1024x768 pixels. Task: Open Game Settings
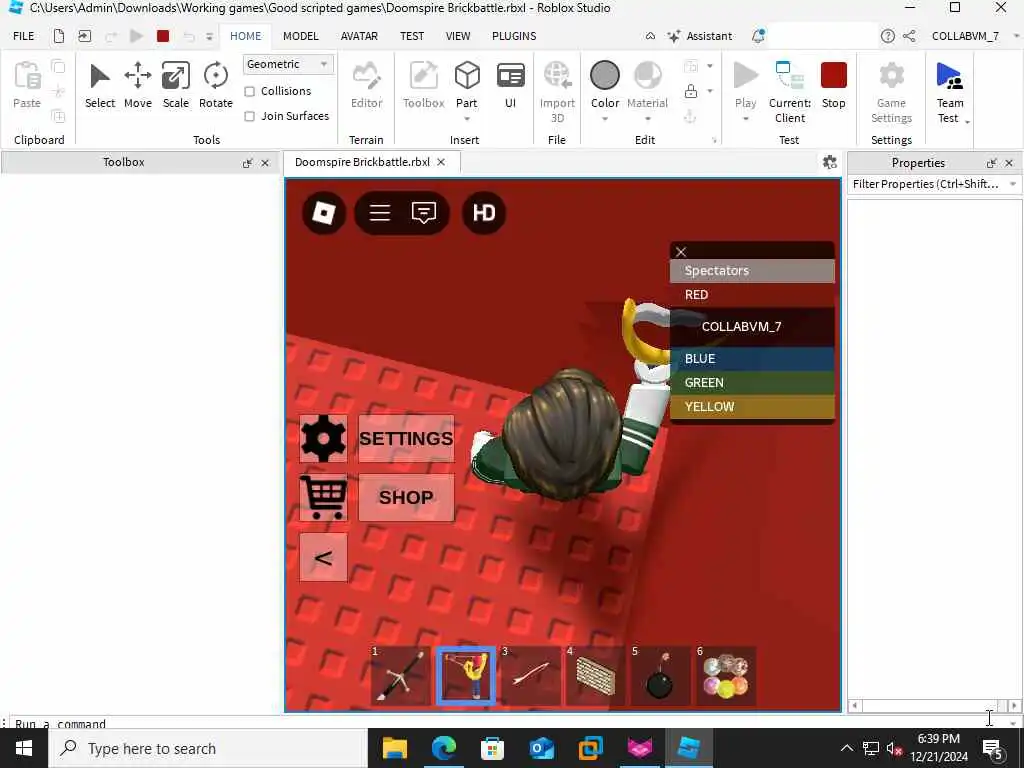click(x=891, y=91)
